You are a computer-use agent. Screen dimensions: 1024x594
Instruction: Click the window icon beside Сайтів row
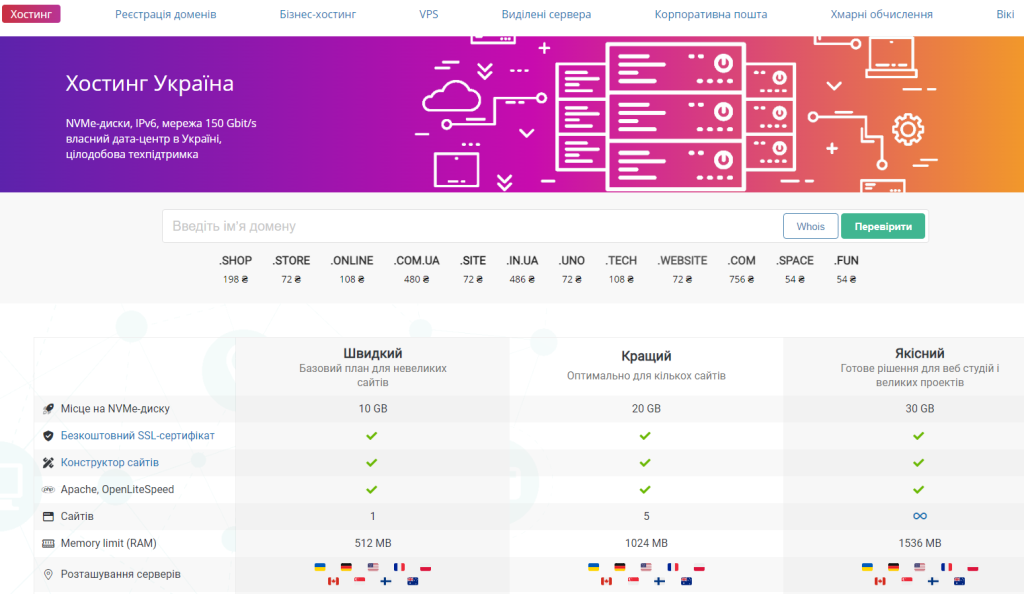pyautogui.click(x=48, y=517)
